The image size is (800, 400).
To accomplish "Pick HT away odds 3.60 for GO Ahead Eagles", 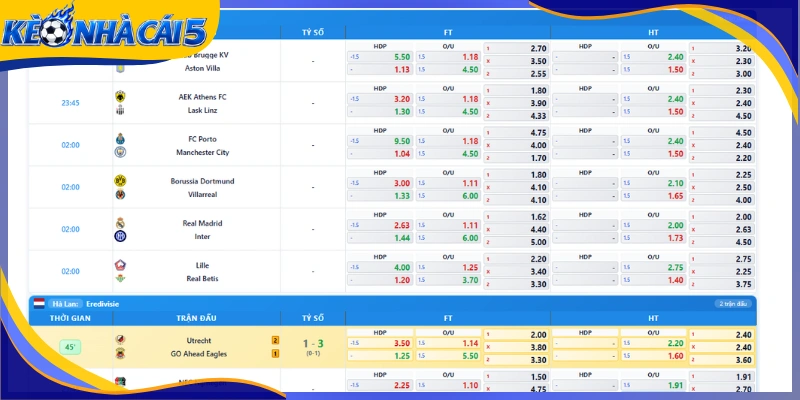I will (722, 360).
